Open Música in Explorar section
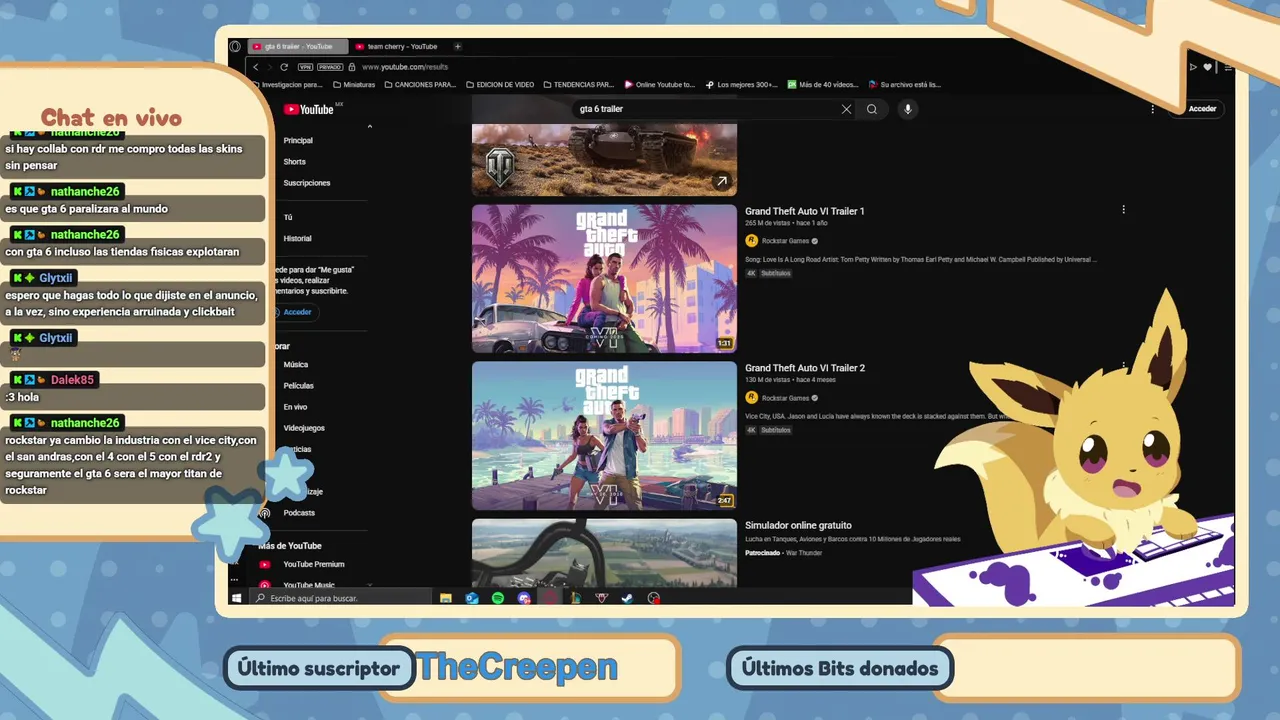Image resolution: width=1280 pixels, height=720 pixels. [295, 365]
